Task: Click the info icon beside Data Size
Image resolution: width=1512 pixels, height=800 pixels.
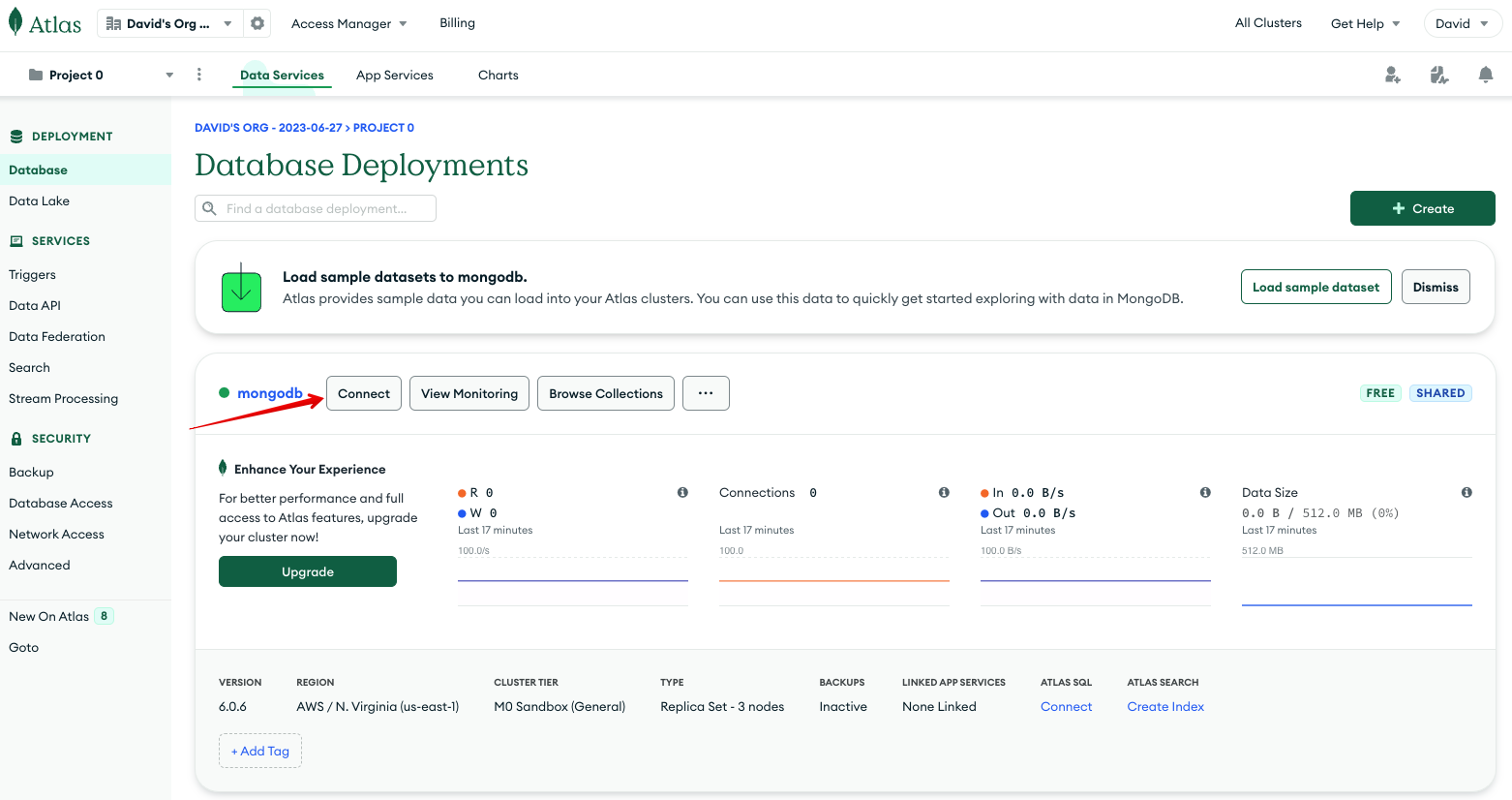Action: coord(1467,492)
